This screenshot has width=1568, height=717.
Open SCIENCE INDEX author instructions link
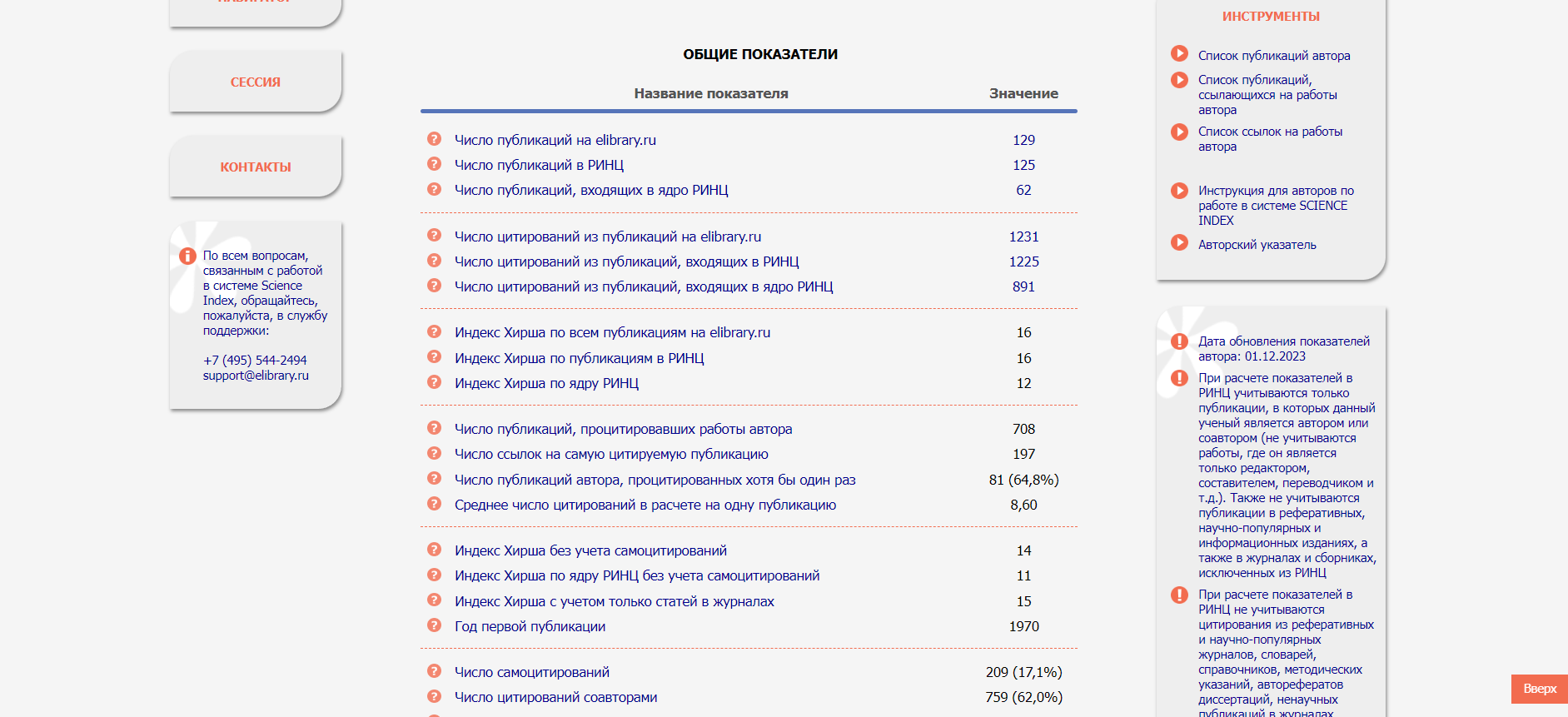click(1276, 206)
